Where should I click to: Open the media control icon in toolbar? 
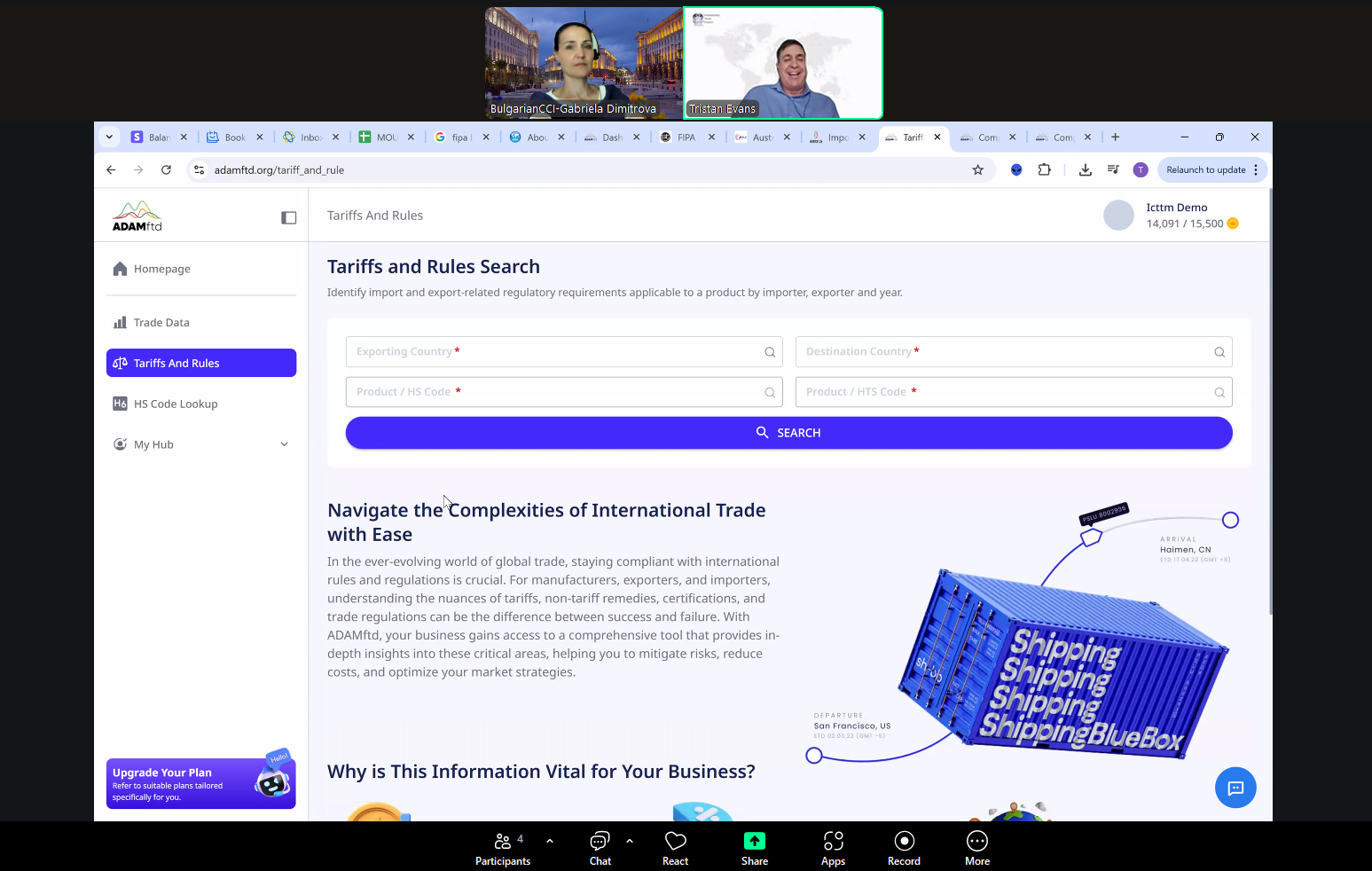click(x=1113, y=170)
